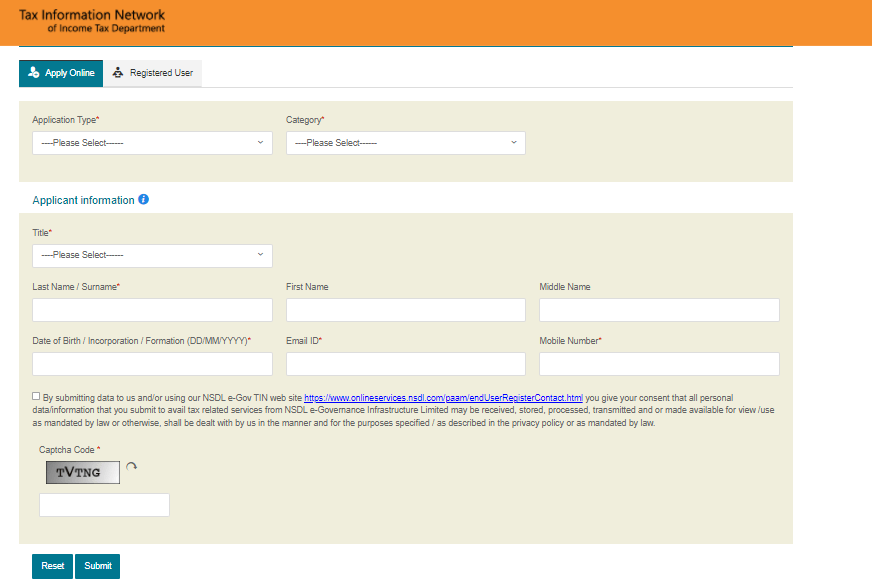872x587 pixels.
Task: Click the Mobile Number label
Action: pos(570,341)
